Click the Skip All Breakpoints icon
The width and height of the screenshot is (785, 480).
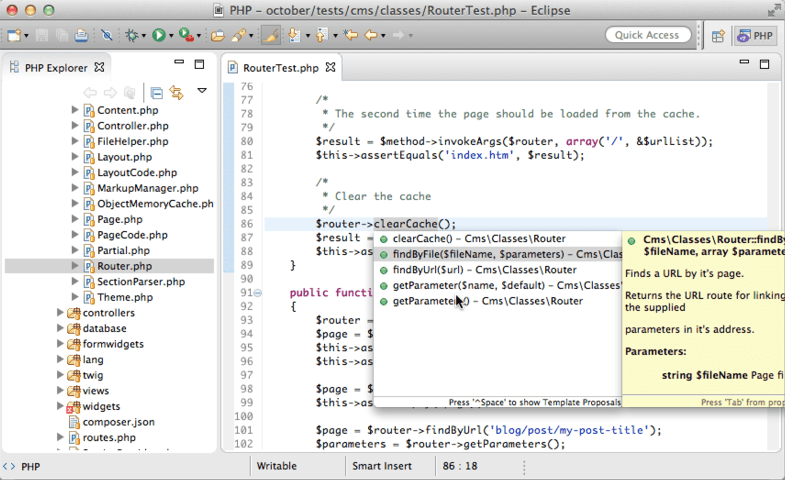[x=107, y=35]
